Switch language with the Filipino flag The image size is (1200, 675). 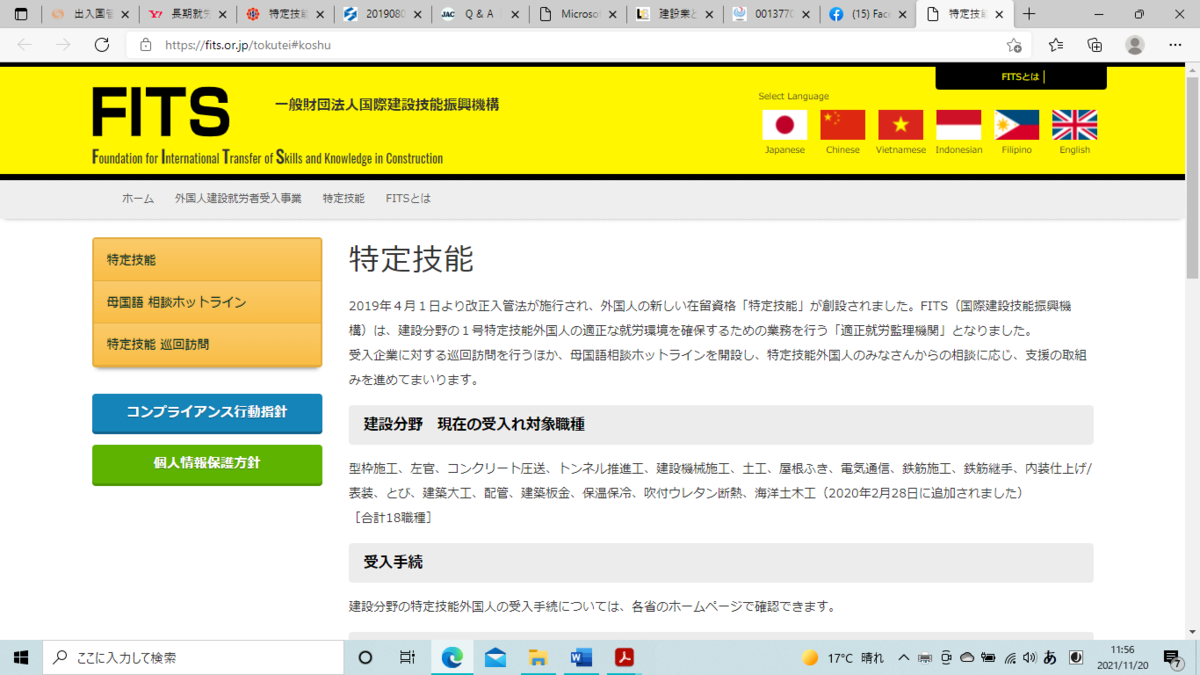(1016, 125)
